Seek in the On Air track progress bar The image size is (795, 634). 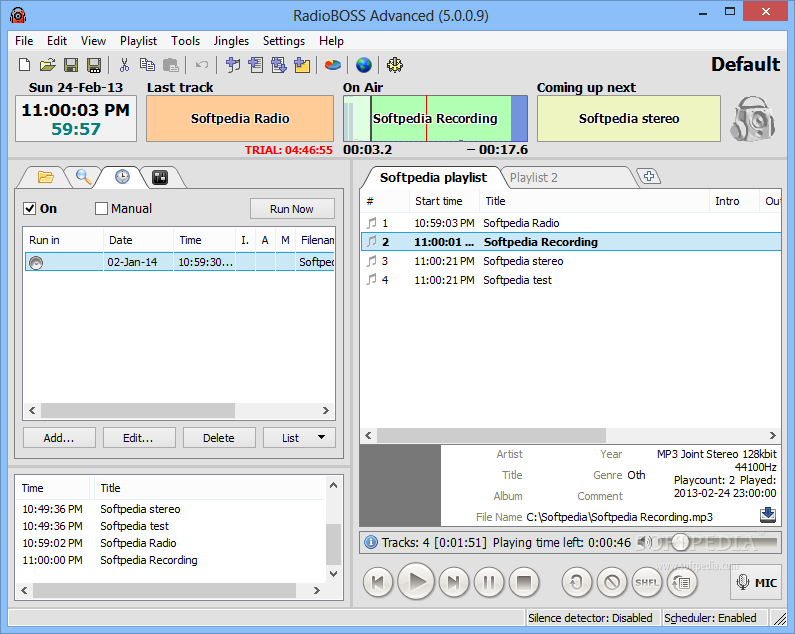435,118
